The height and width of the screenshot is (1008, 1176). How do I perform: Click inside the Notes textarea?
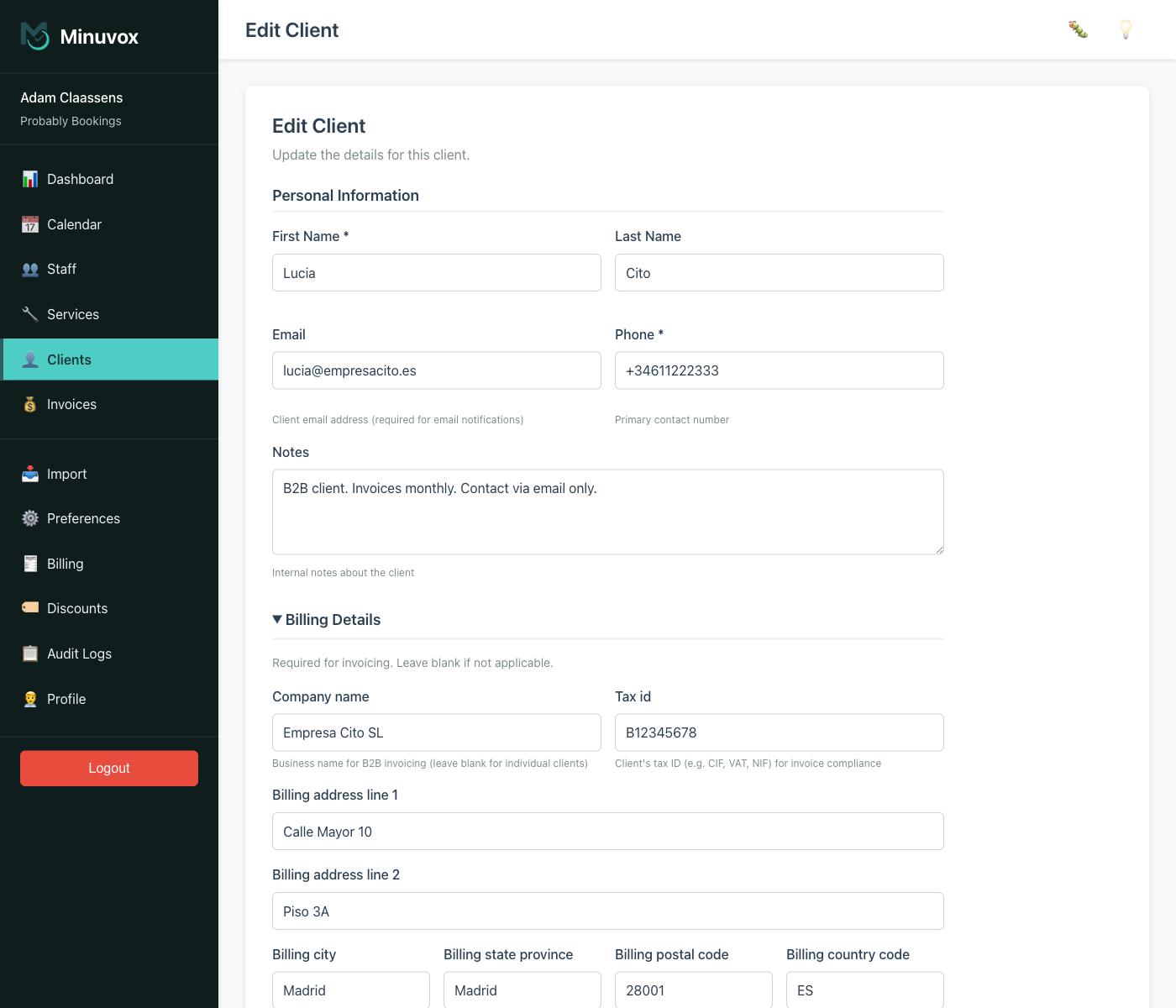(x=607, y=512)
